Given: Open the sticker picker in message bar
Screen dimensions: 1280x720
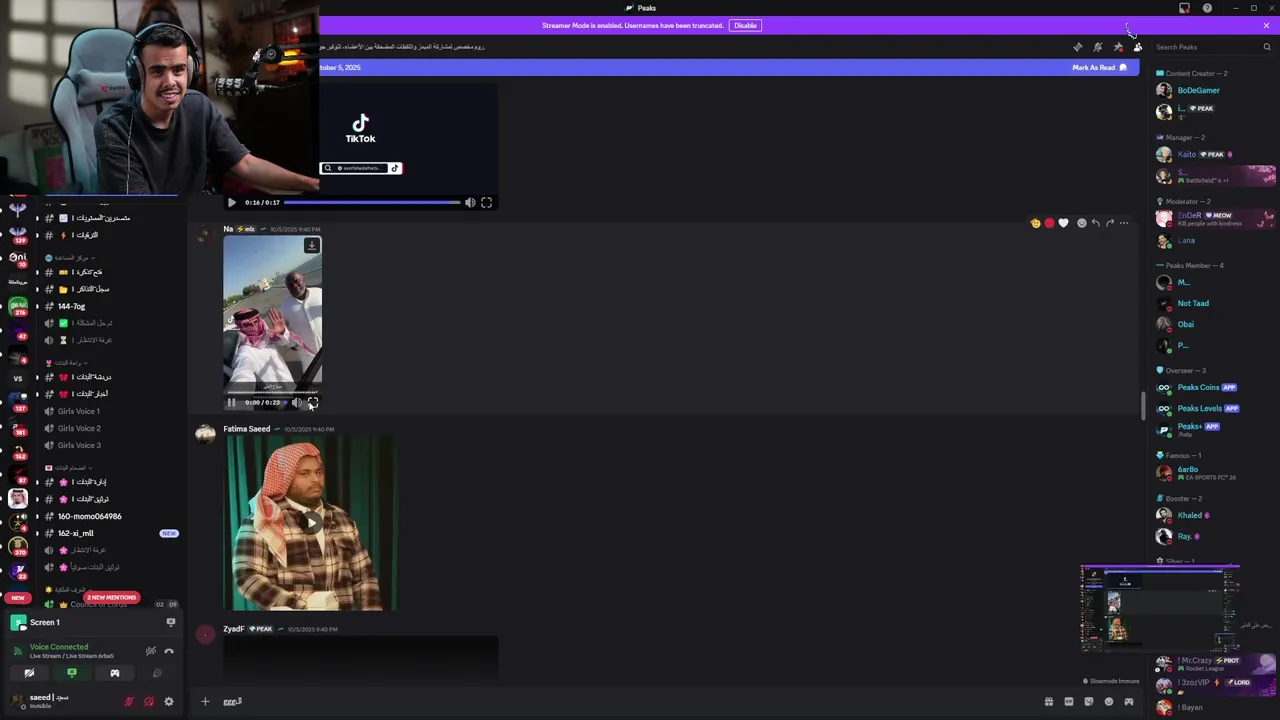Looking at the screenshot, I should [1089, 701].
